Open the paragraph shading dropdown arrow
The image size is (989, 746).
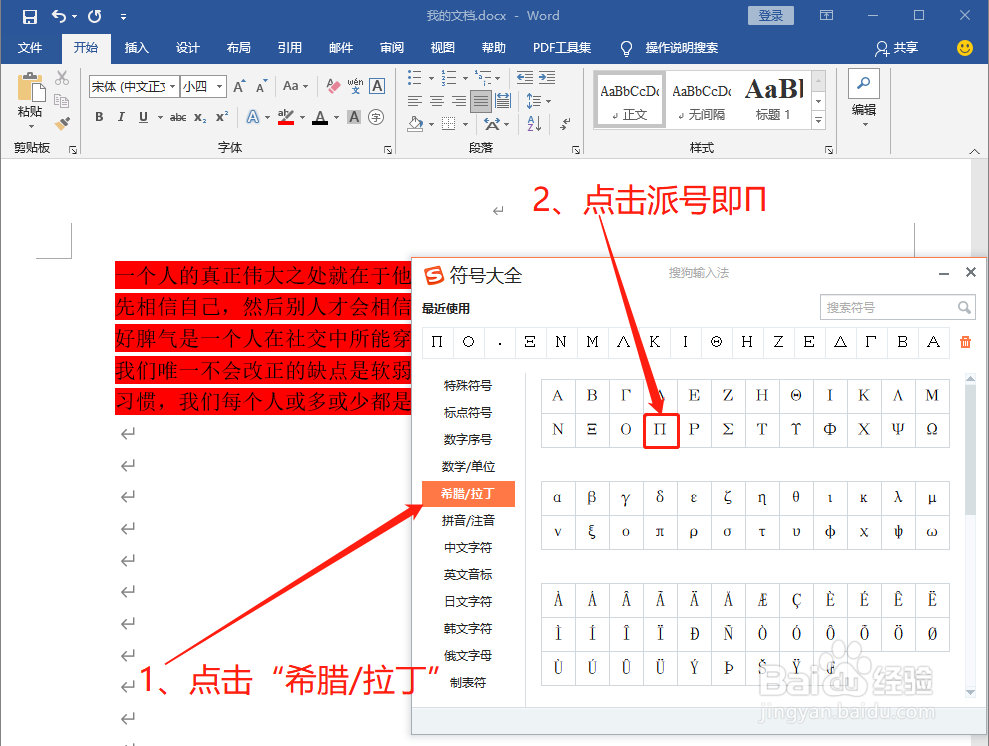pos(431,124)
